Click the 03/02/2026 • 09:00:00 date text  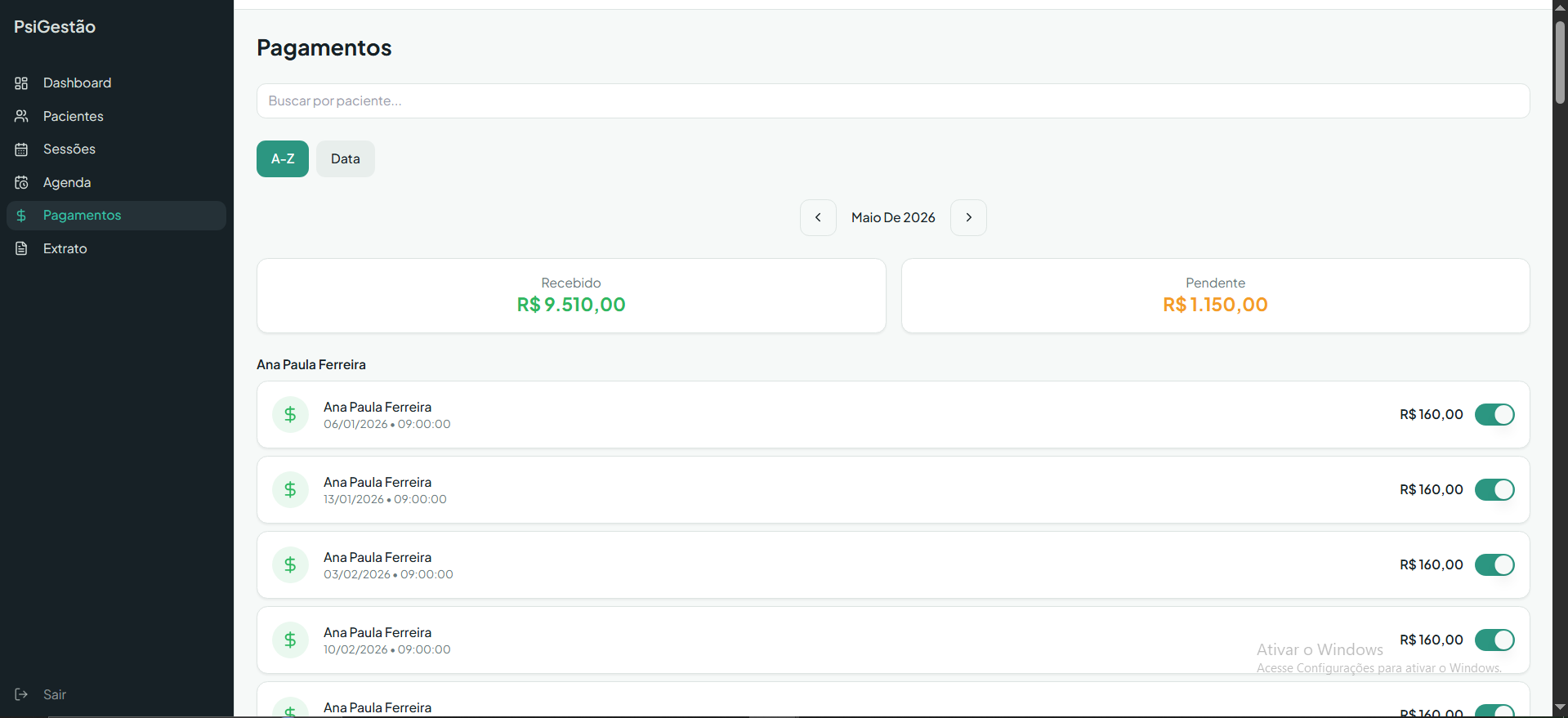coord(388,575)
